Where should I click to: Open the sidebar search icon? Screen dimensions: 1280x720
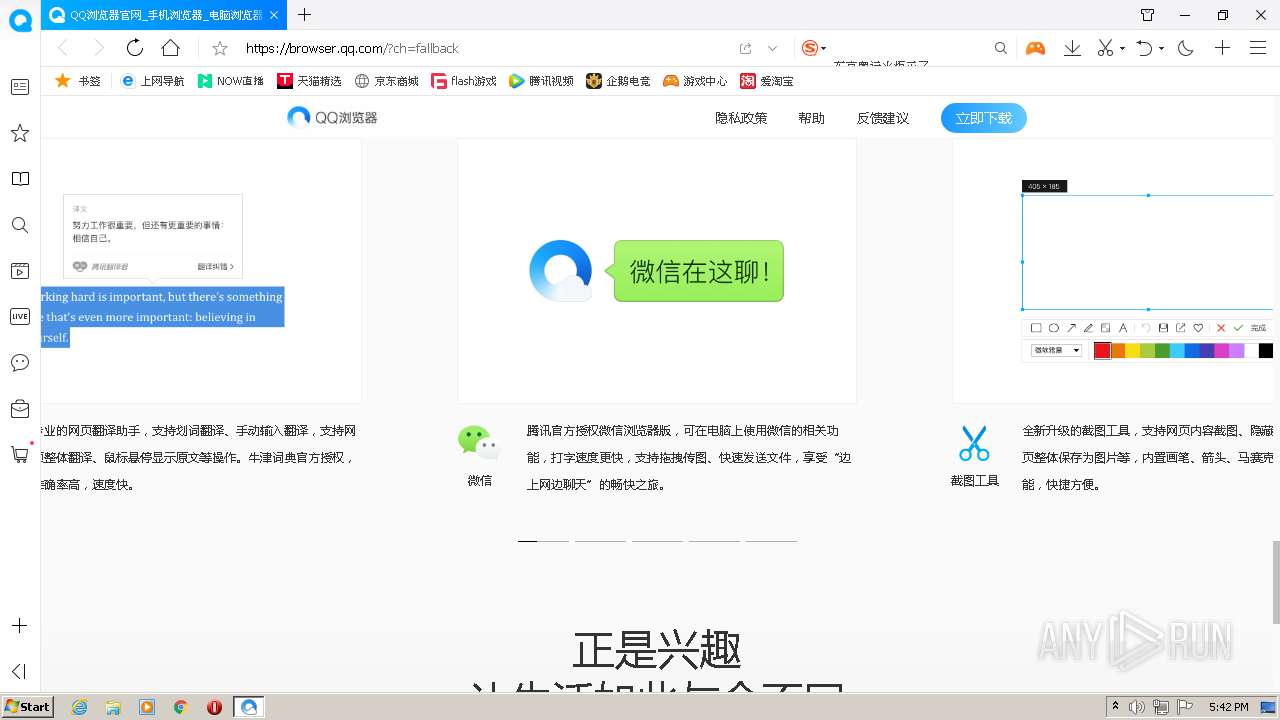[19, 225]
